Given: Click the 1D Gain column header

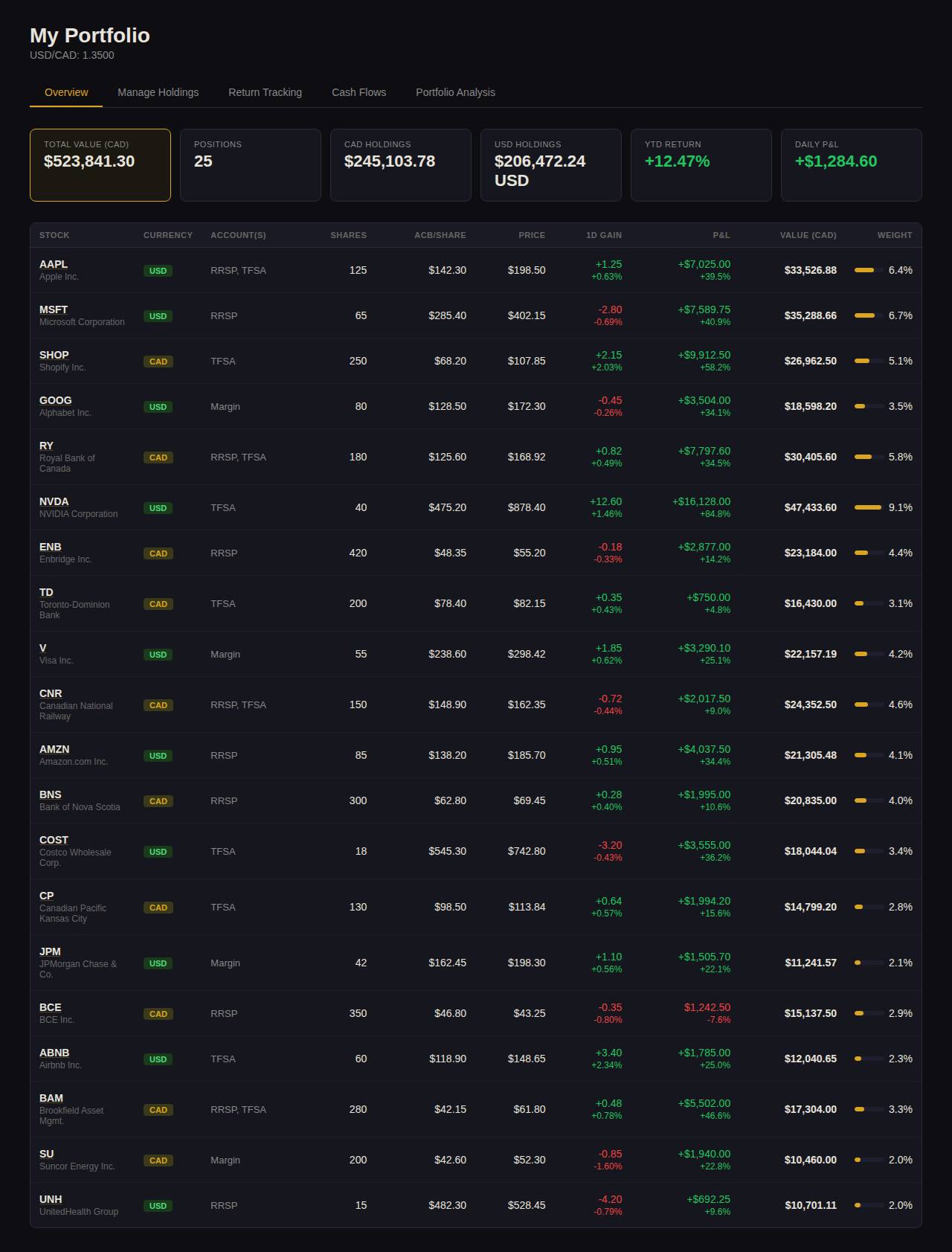Looking at the screenshot, I should click(603, 235).
